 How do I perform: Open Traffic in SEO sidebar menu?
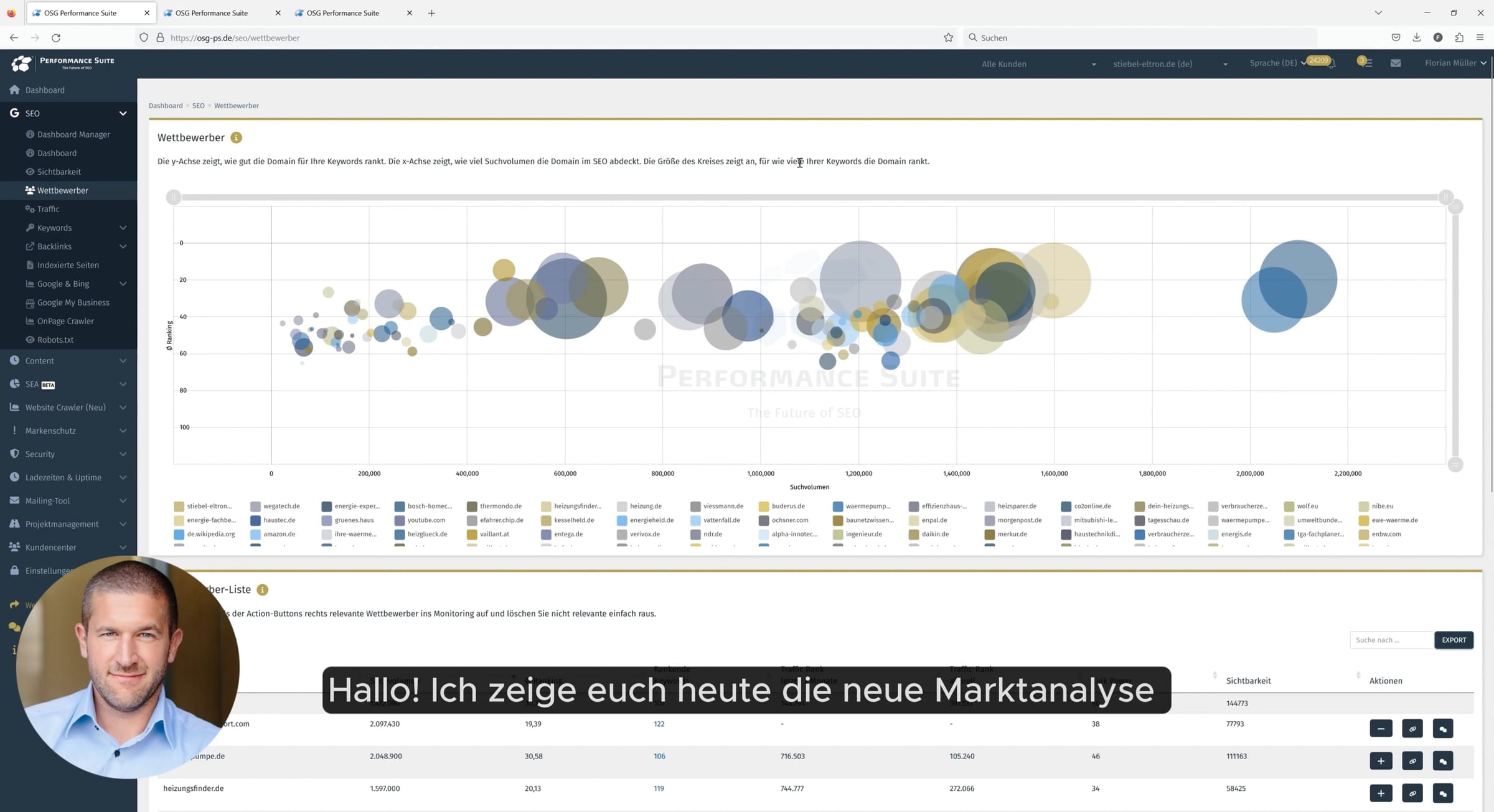click(48, 209)
